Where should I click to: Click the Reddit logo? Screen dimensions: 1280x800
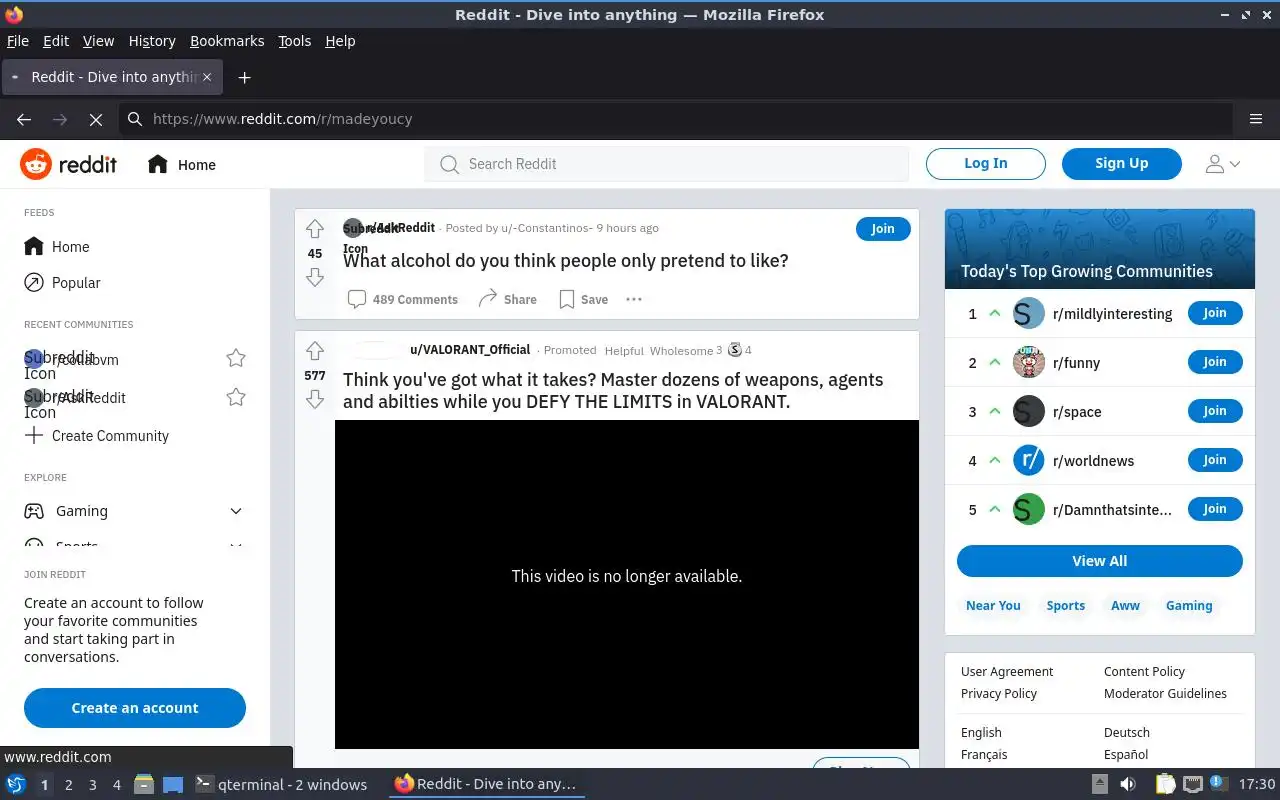point(68,164)
